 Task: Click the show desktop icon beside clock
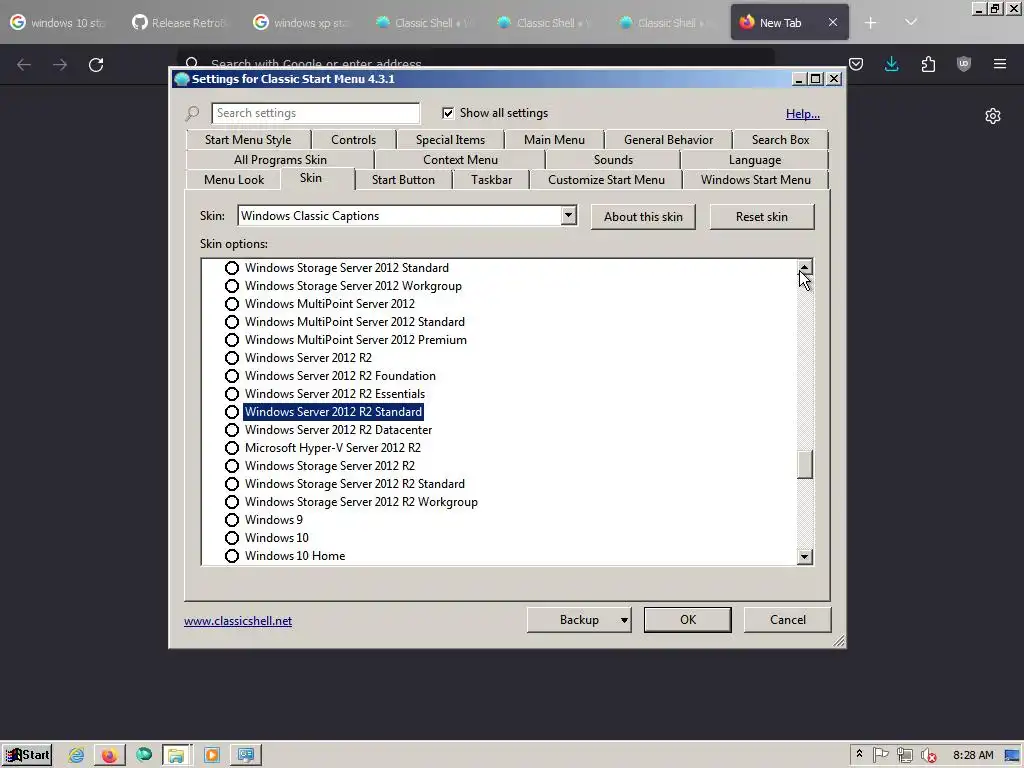click(1012, 755)
